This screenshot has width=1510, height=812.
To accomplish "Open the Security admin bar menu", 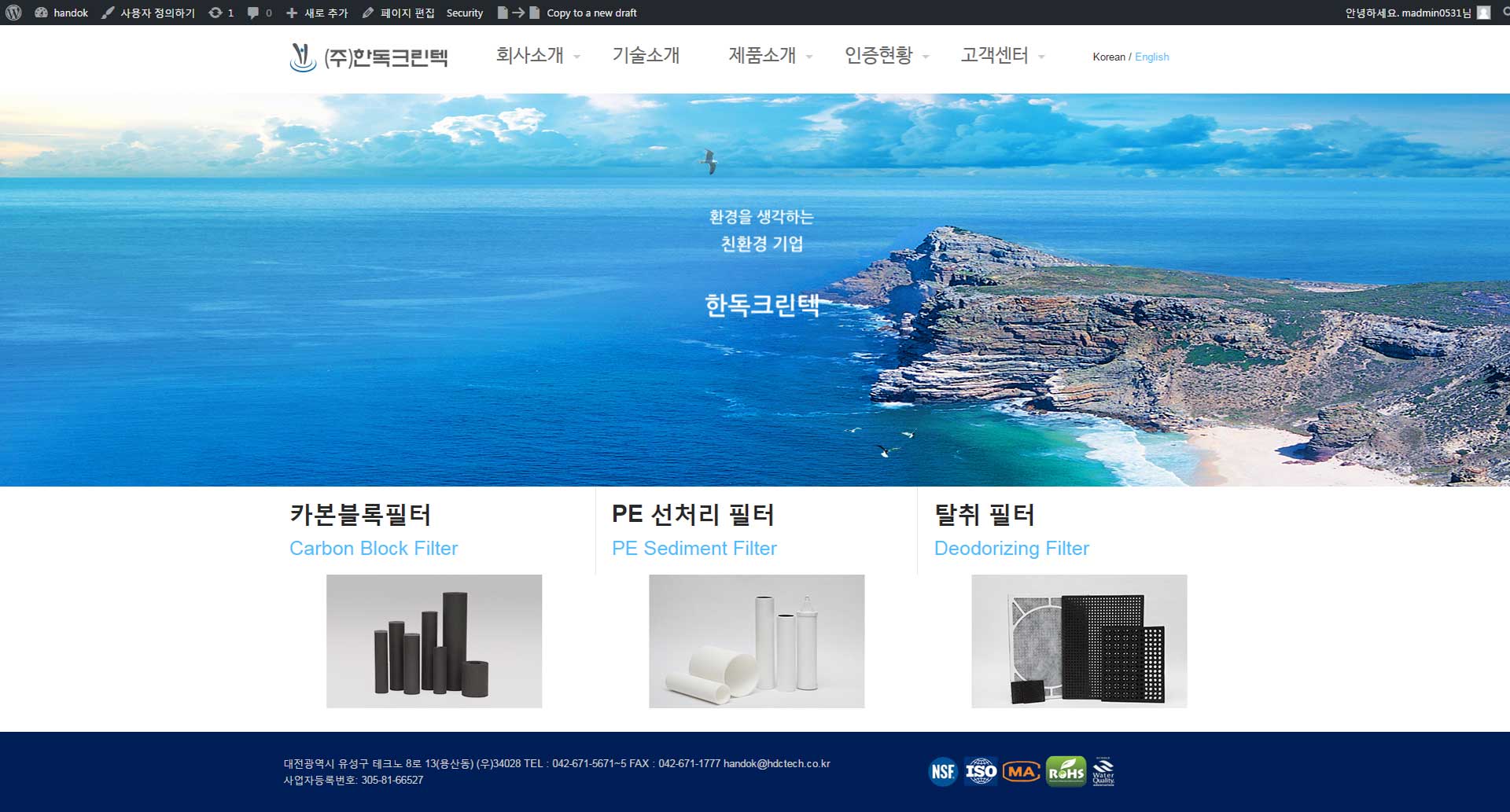I will click(465, 13).
